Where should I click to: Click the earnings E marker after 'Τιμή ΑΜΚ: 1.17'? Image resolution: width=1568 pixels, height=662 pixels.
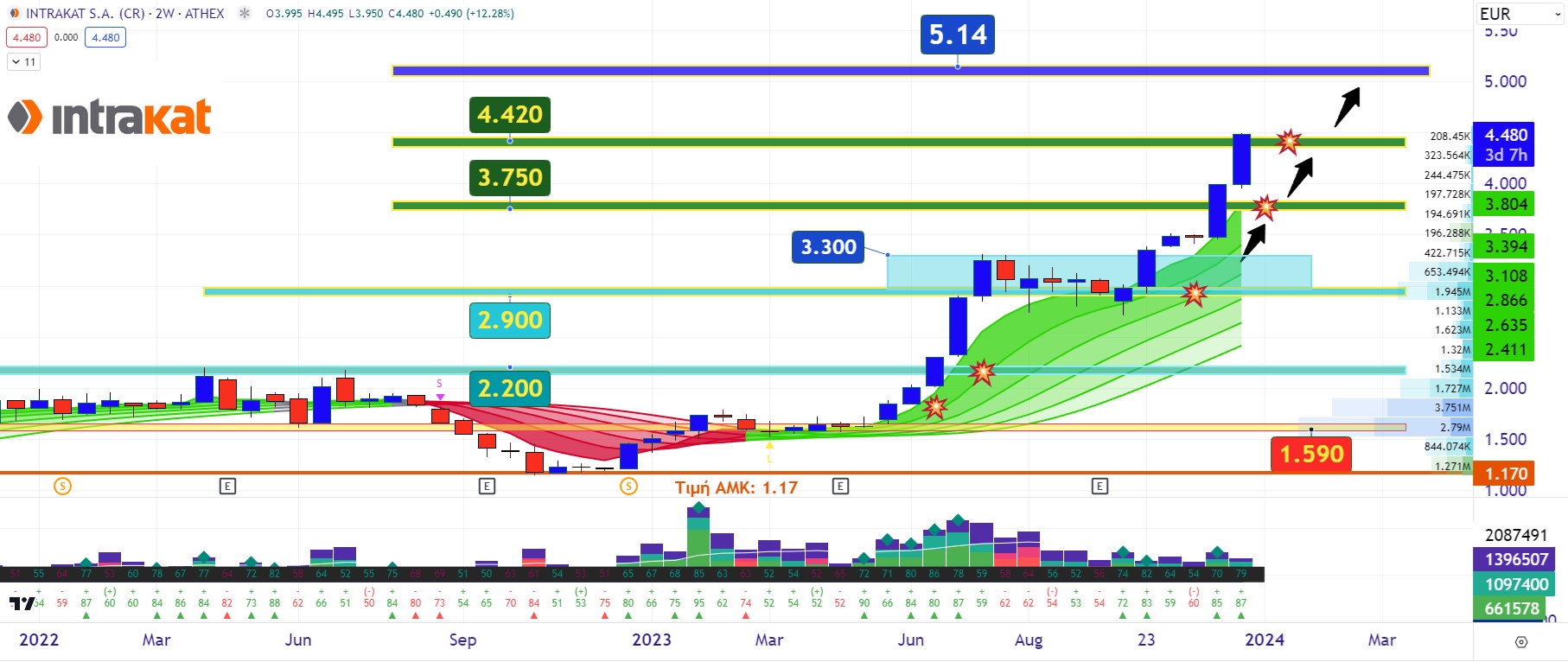(x=840, y=486)
